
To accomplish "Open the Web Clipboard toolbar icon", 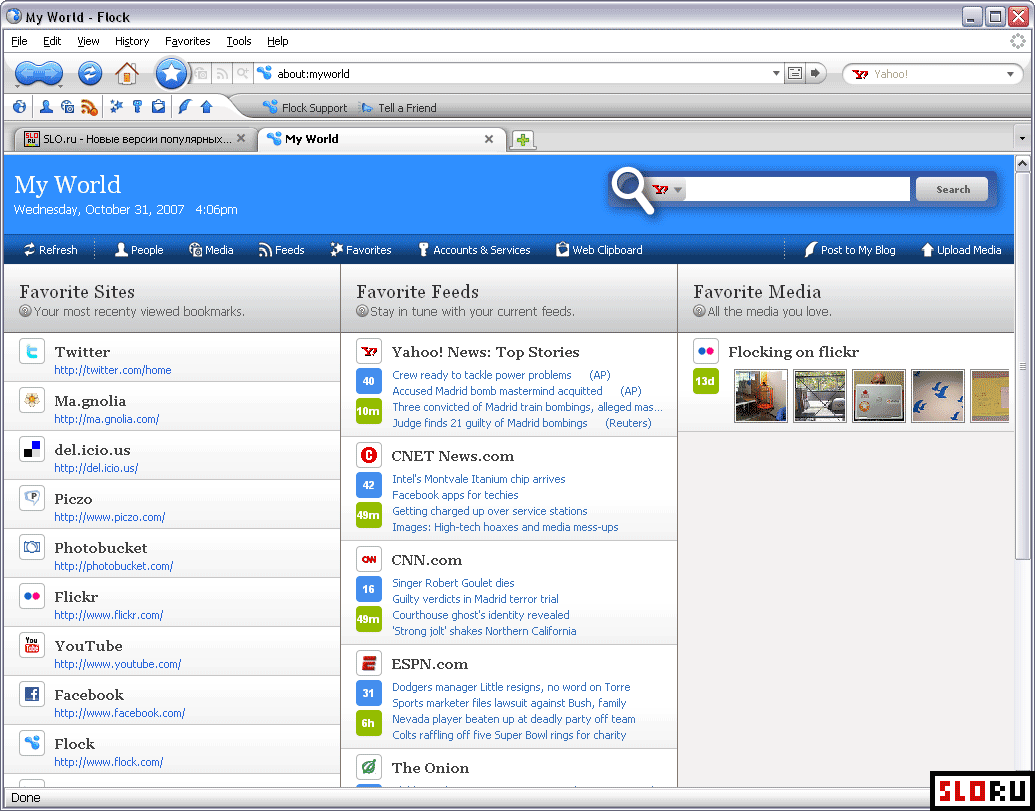I will [158, 106].
